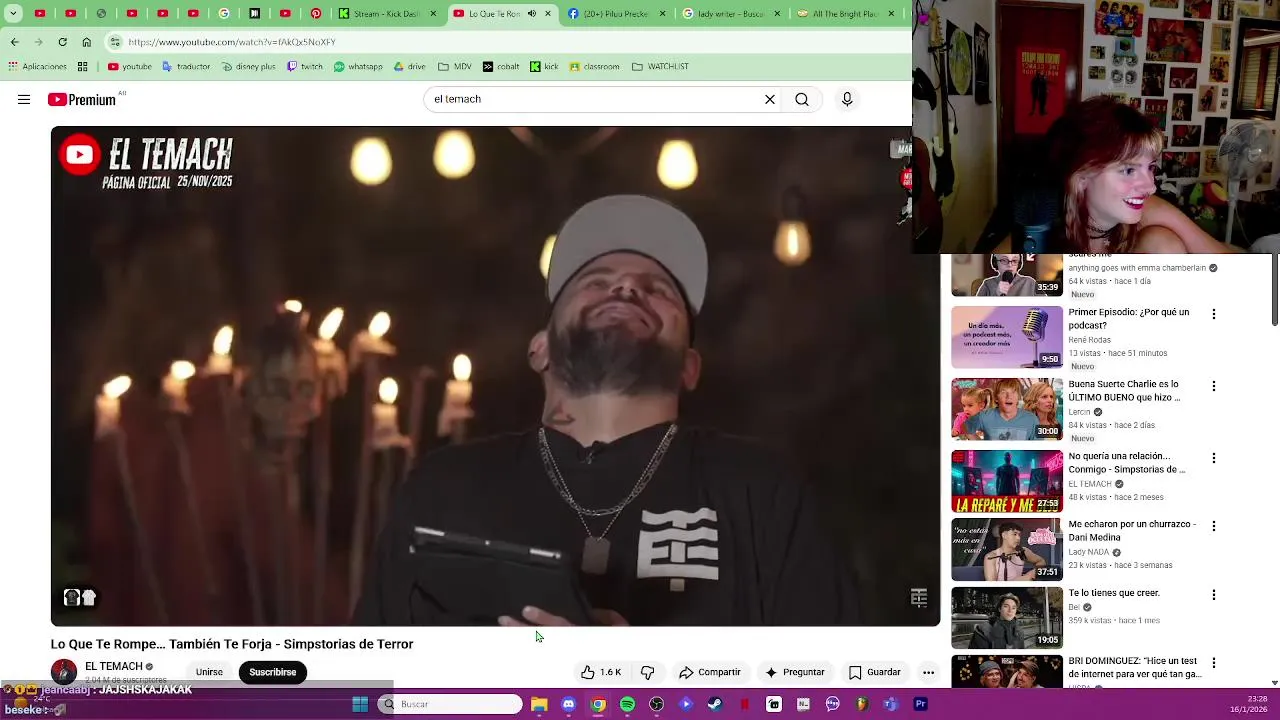Open the cobalt bookmark
The width and height of the screenshot is (1280, 720).
pyautogui.click(x=501, y=67)
